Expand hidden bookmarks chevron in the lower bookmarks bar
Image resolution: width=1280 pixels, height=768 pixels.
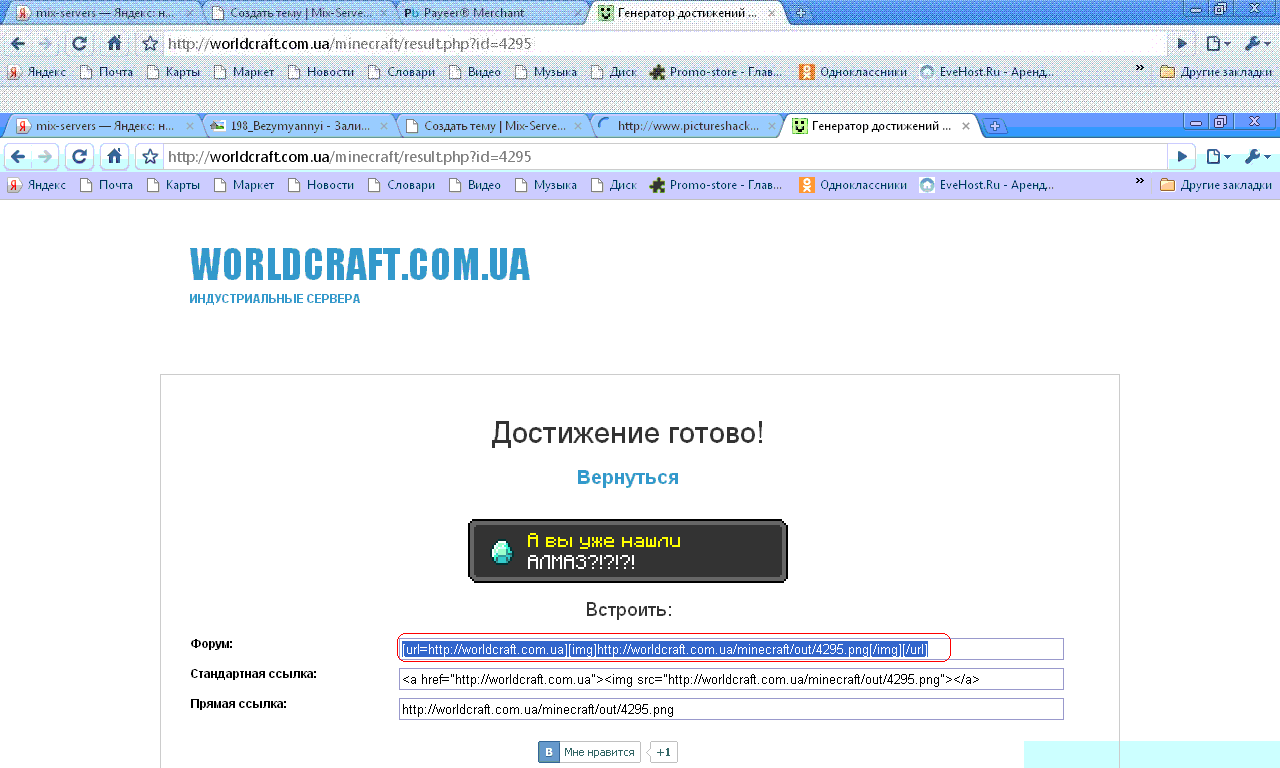[1139, 182]
